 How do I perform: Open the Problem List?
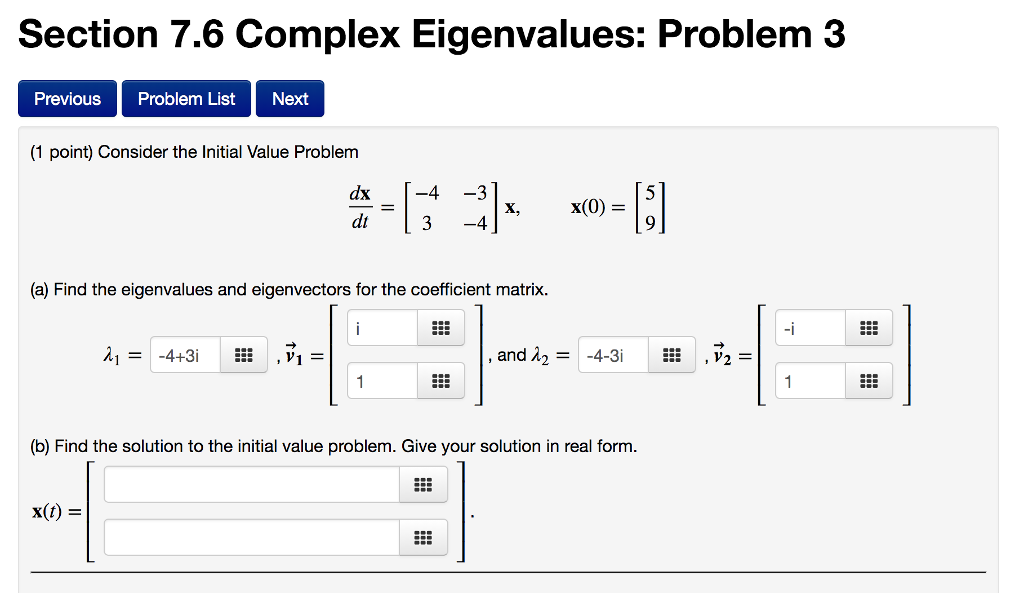point(186,98)
